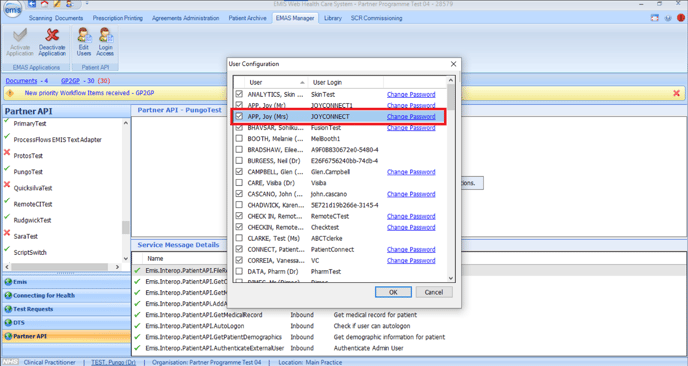Close the User Configuration dialog

point(453,64)
